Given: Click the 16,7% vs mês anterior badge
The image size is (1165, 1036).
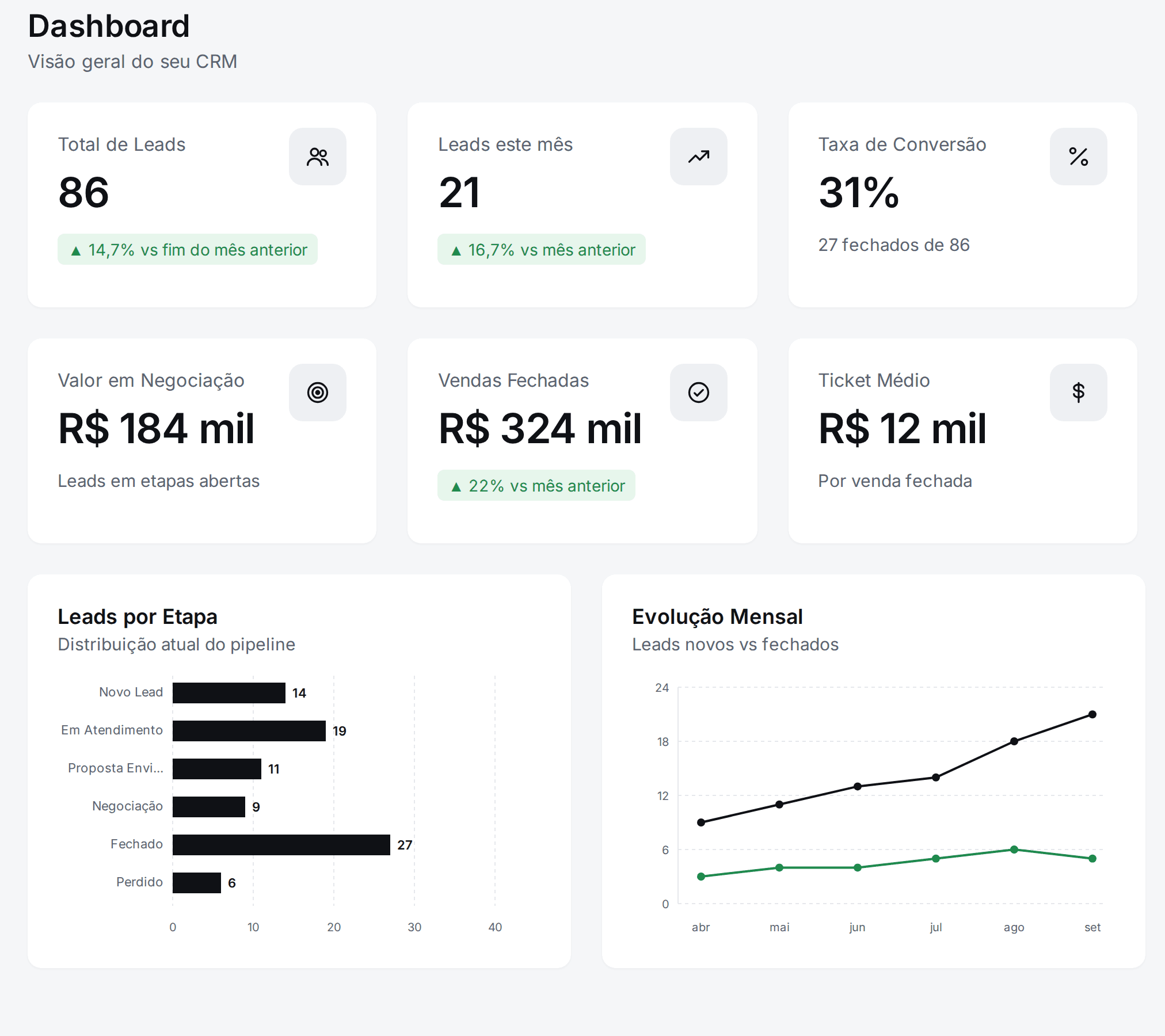Looking at the screenshot, I should click(x=542, y=249).
